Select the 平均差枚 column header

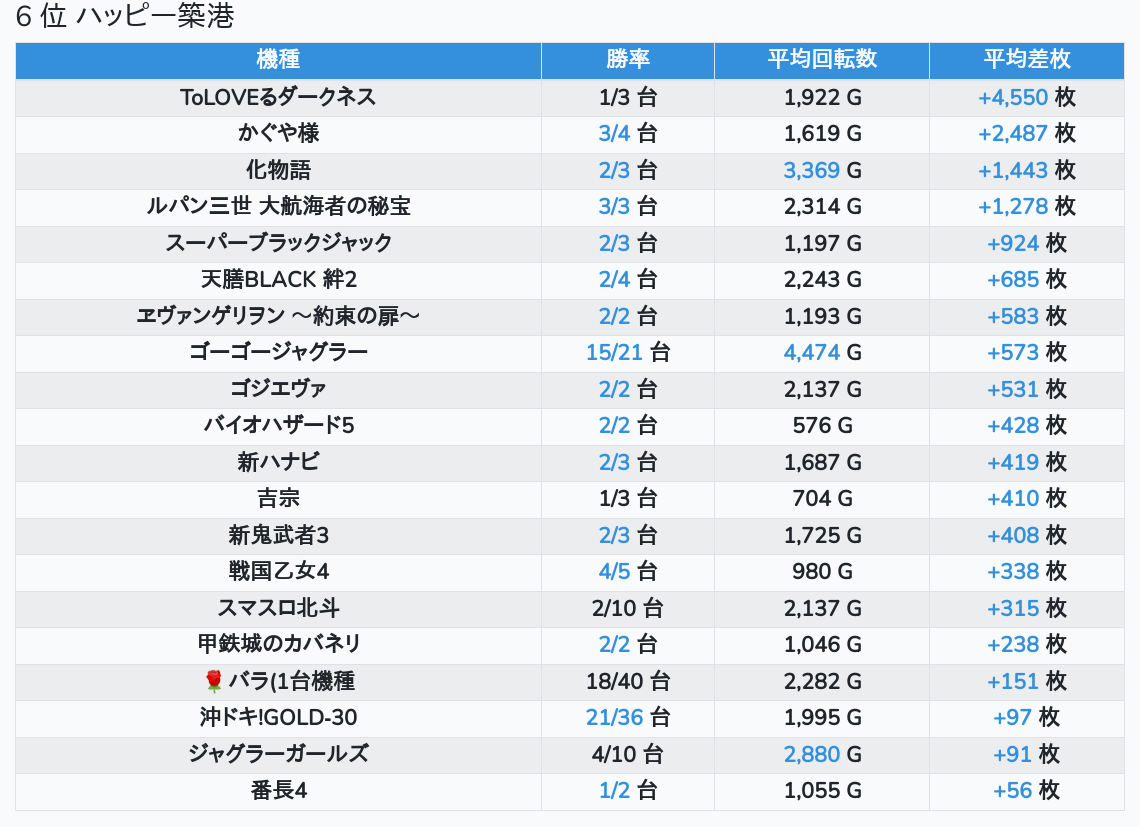1026,59
